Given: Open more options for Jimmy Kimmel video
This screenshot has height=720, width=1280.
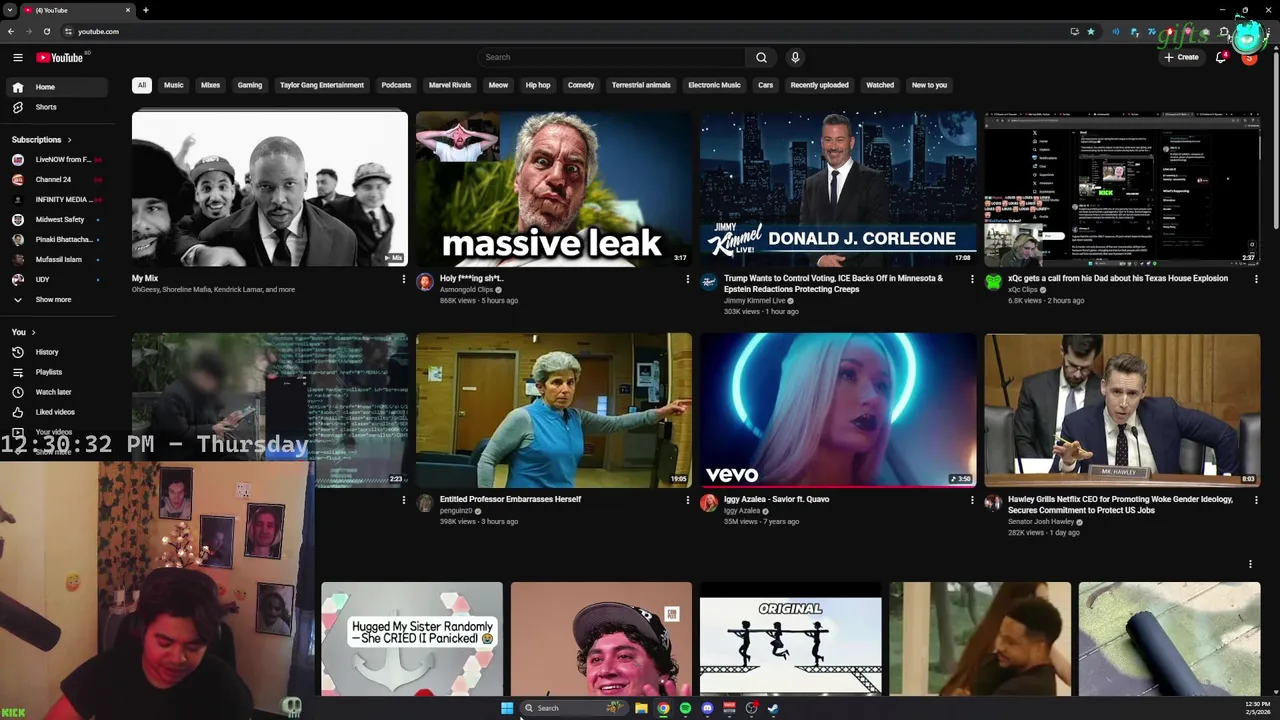Looking at the screenshot, I should [x=972, y=279].
